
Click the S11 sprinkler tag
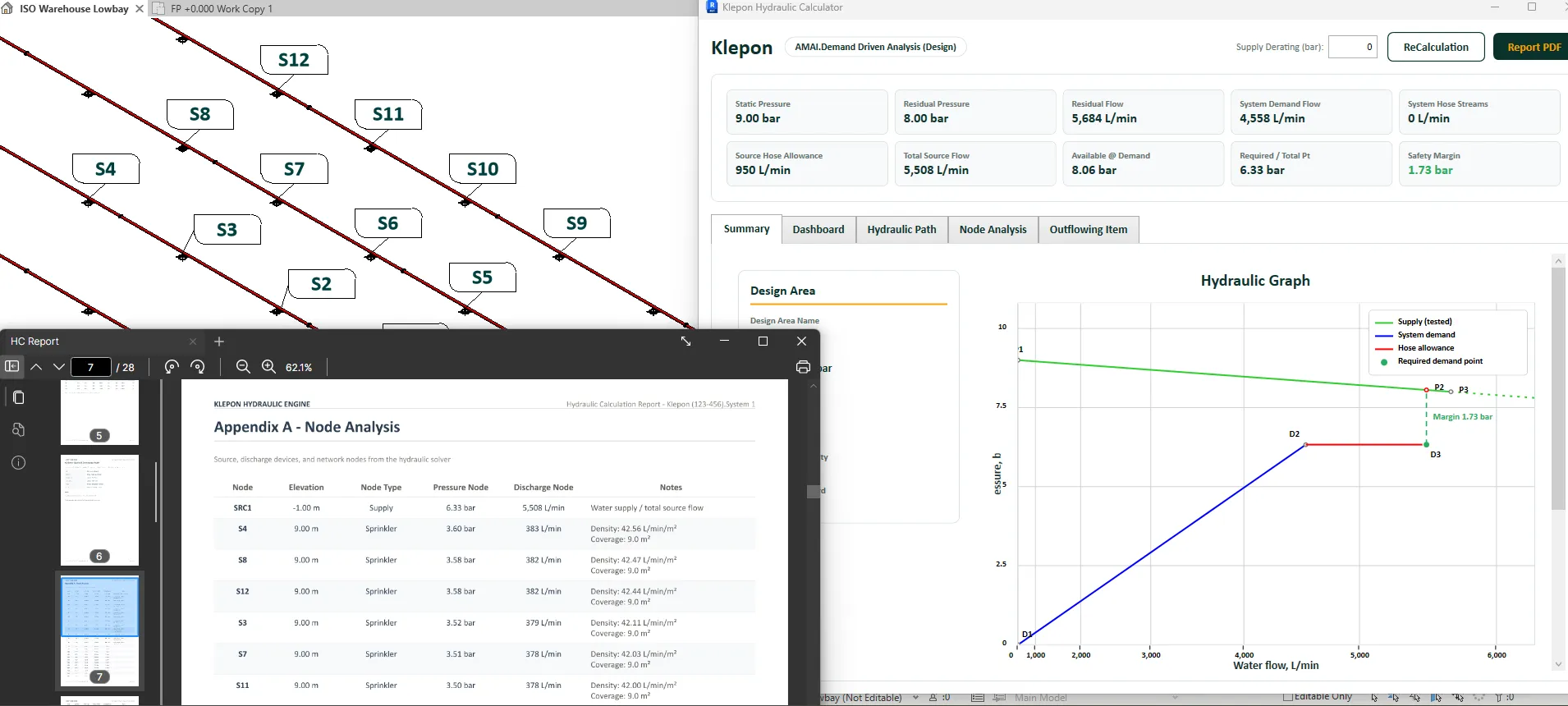click(388, 114)
